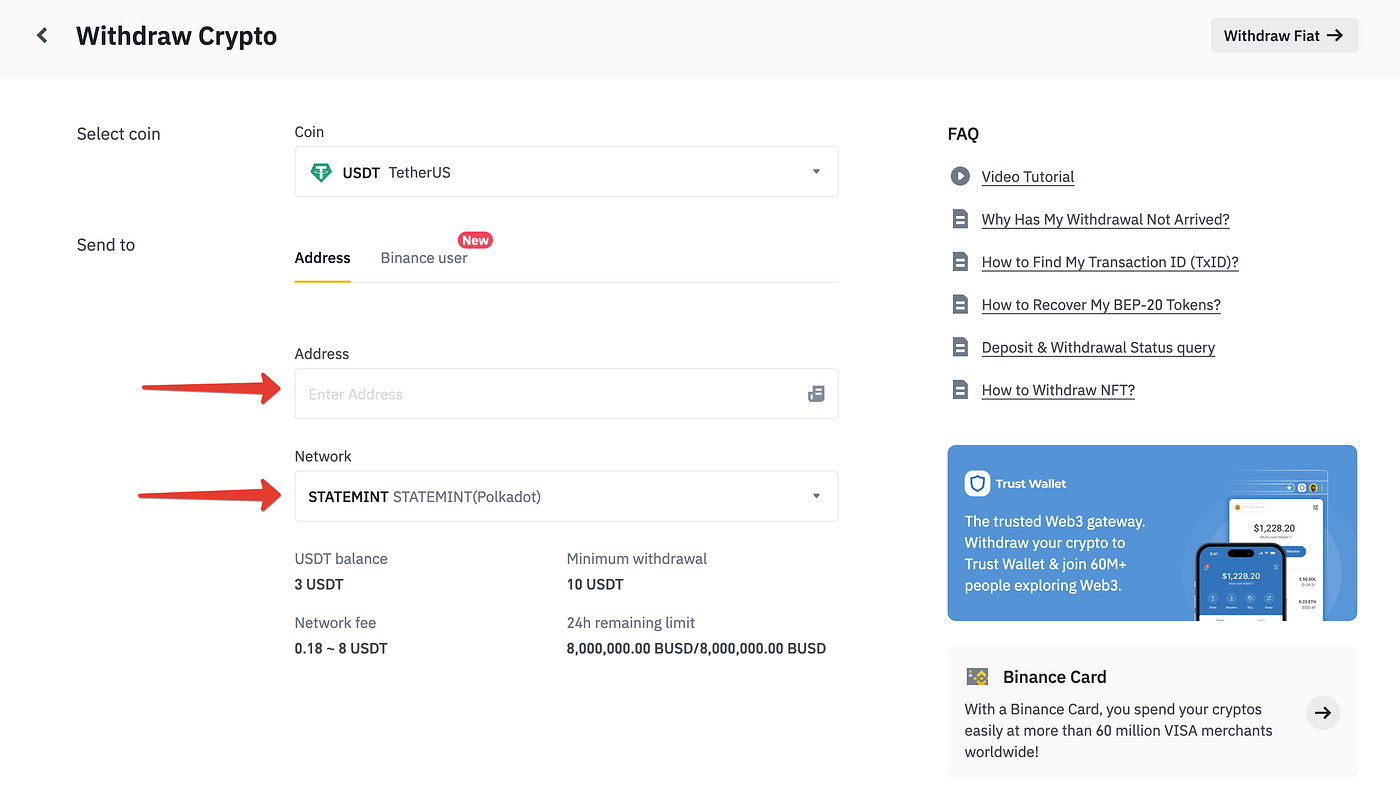The width and height of the screenshot is (1400, 796).
Task: Select the Address tab
Action: tap(322, 258)
